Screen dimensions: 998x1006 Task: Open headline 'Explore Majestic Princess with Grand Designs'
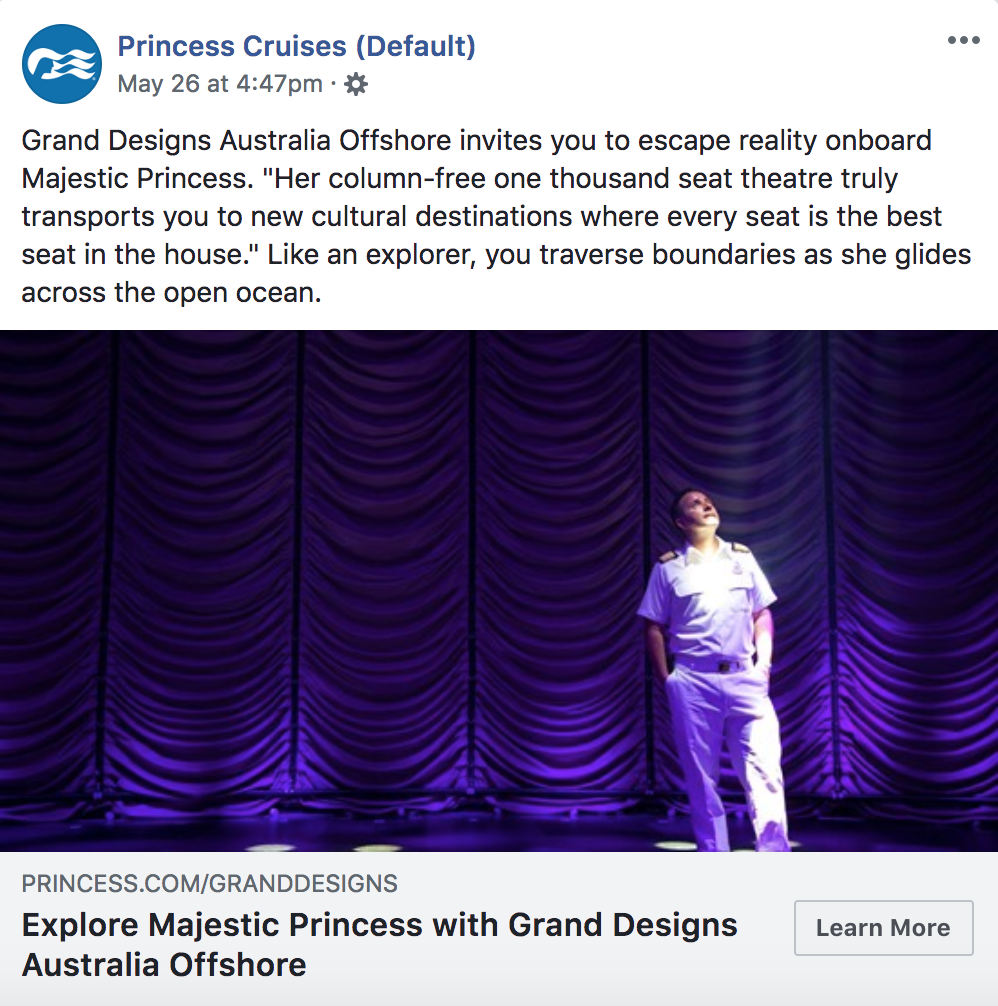(380, 925)
